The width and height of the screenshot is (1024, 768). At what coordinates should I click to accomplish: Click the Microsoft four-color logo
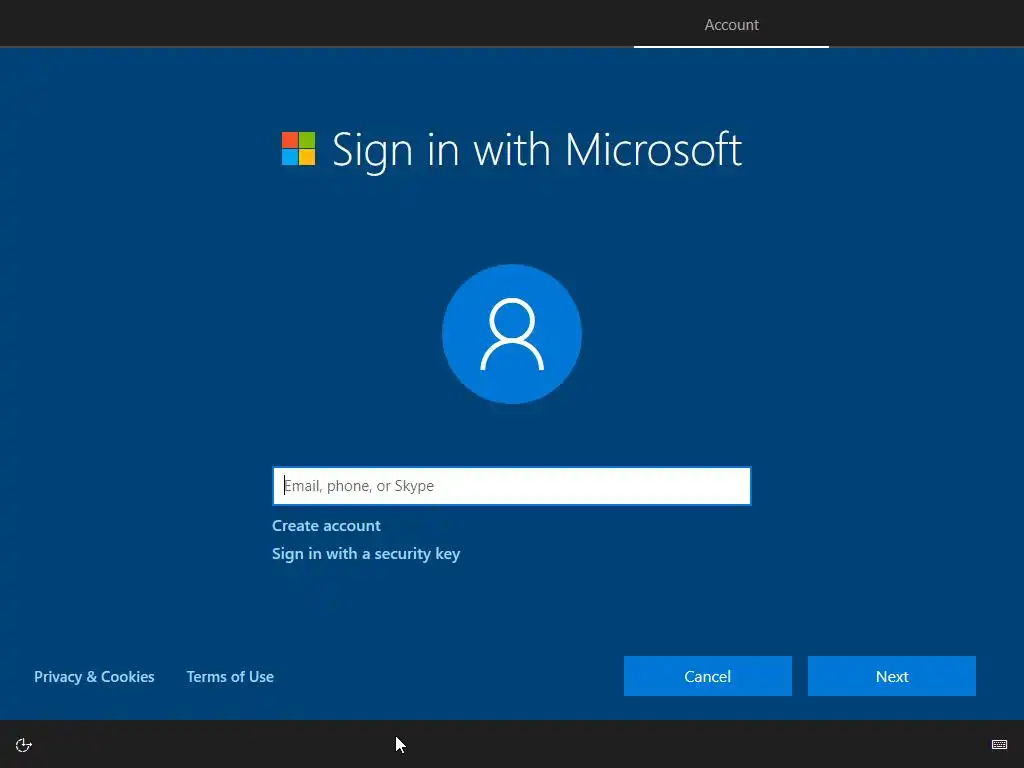(298, 149)
